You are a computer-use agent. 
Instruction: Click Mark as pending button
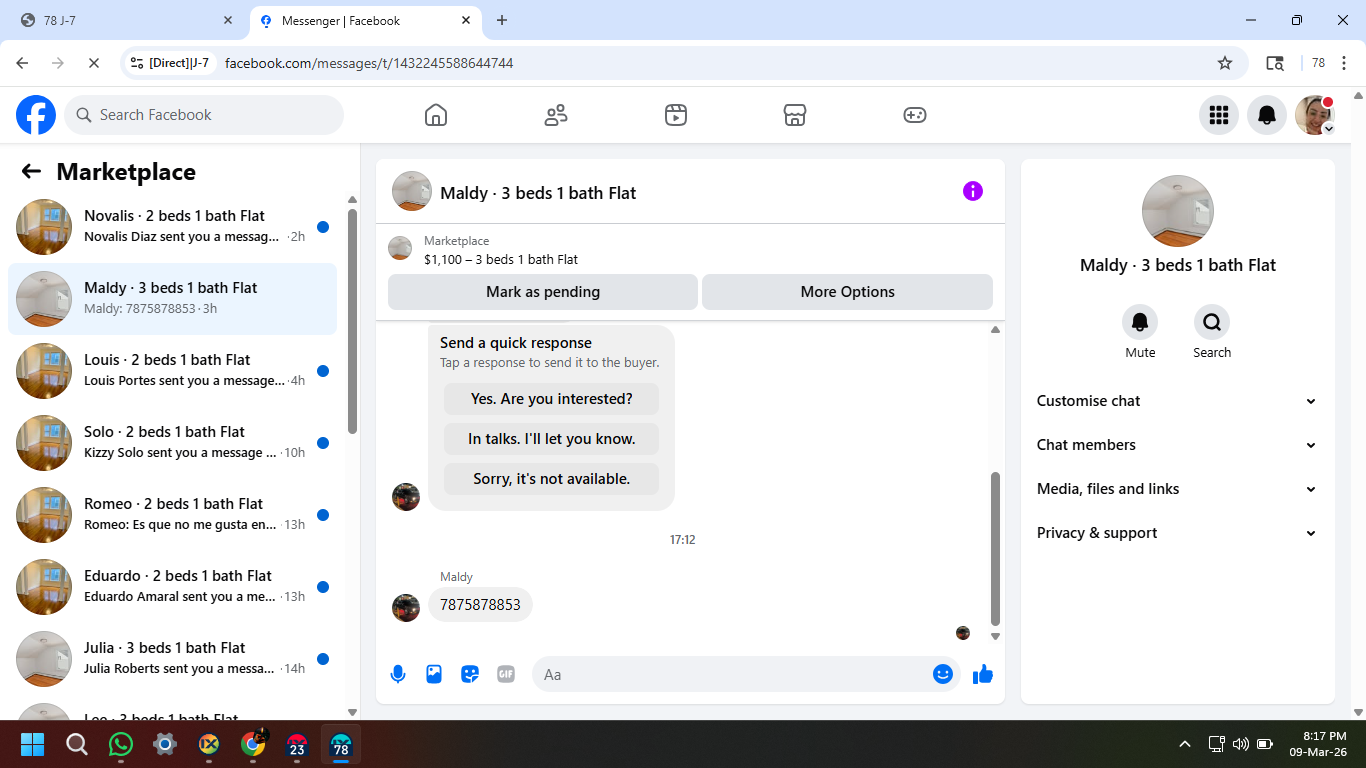click(x=543, y=292)
